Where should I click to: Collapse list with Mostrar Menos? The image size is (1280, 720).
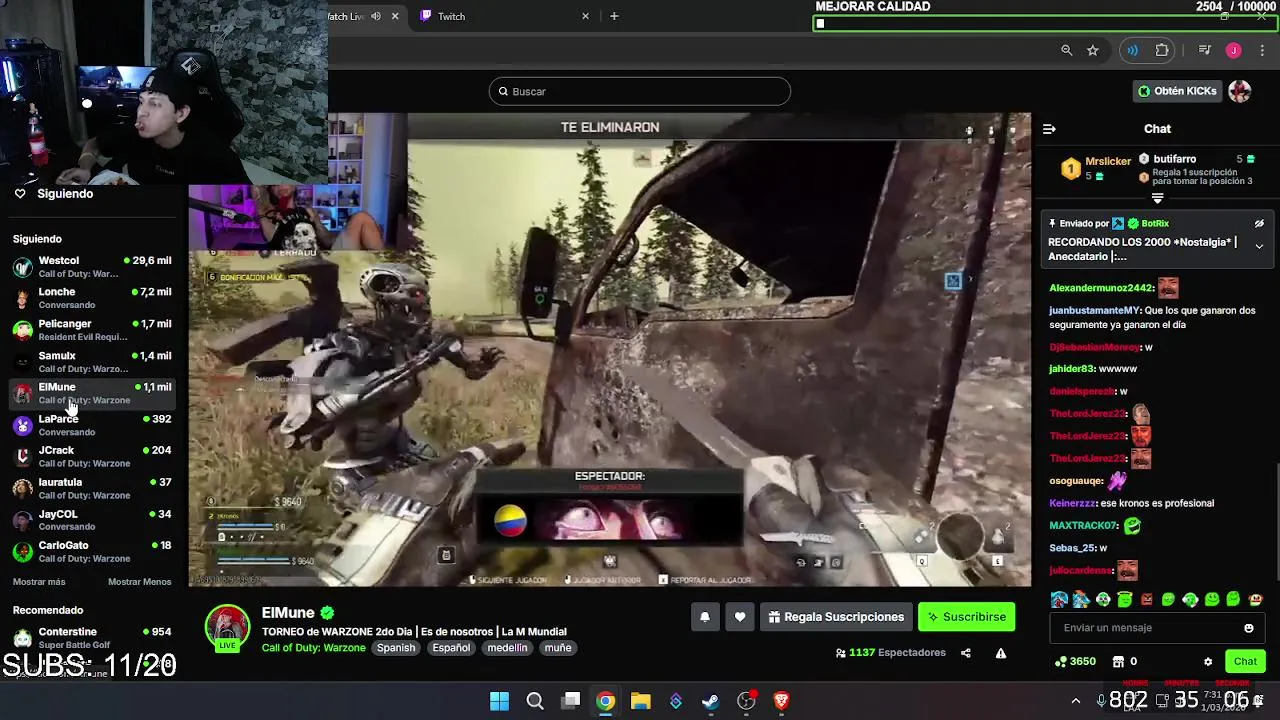pos(139,582)
